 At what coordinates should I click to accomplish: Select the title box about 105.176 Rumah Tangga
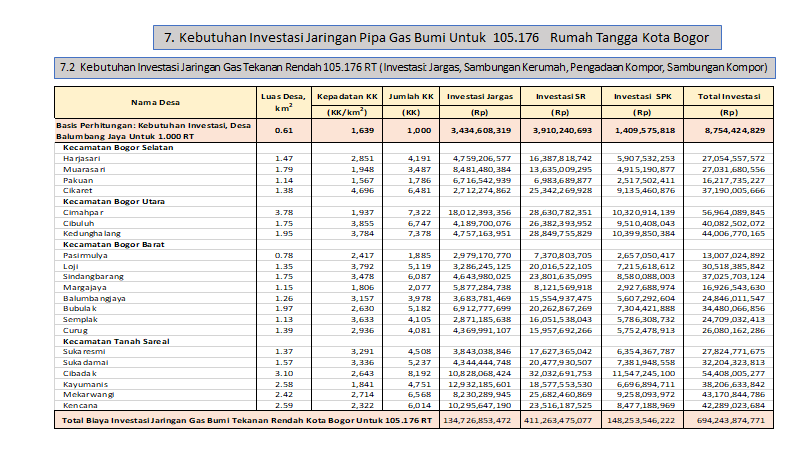coord(437,38)
